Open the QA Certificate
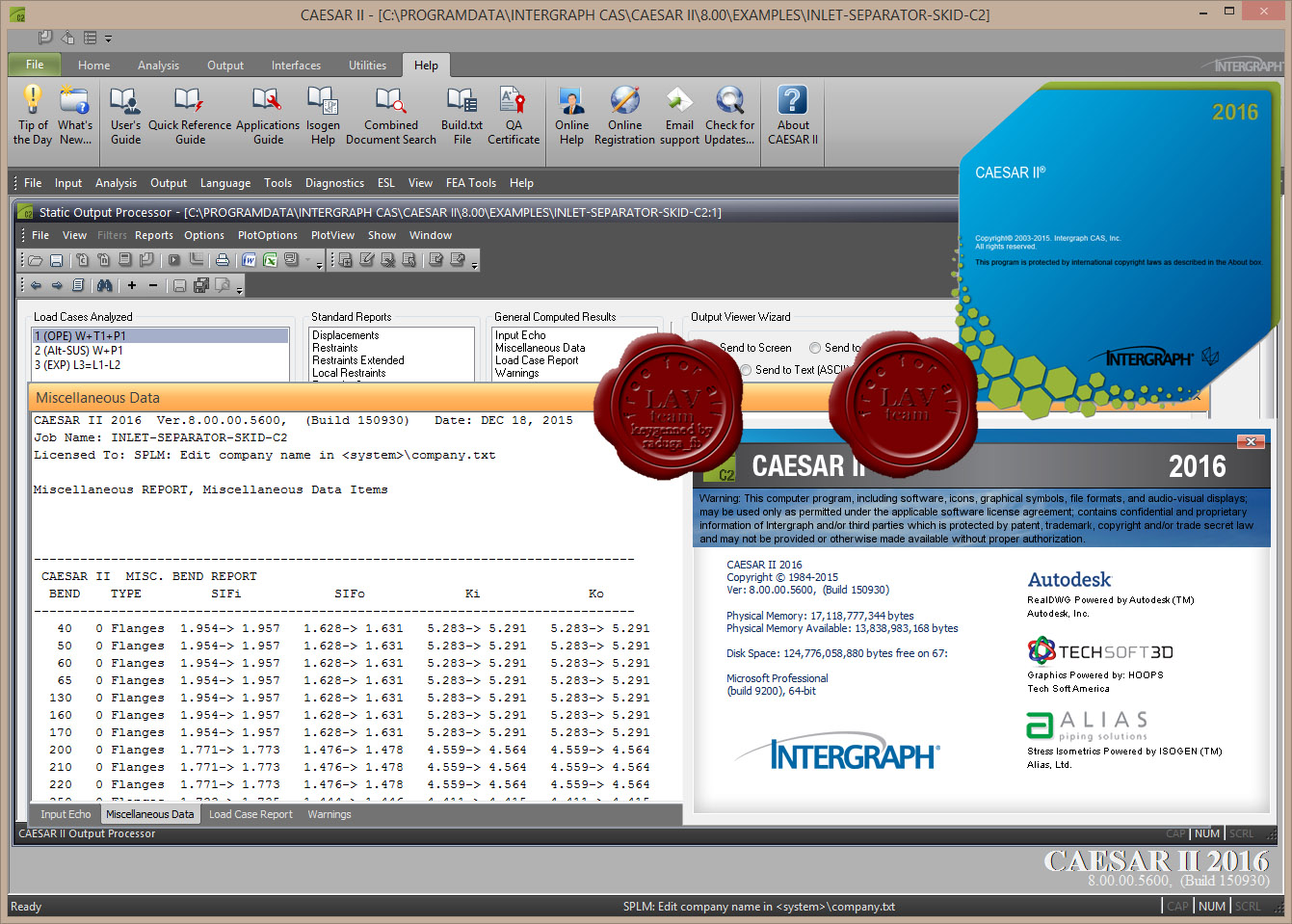The image size is (1292, 924). pos(514,114)
